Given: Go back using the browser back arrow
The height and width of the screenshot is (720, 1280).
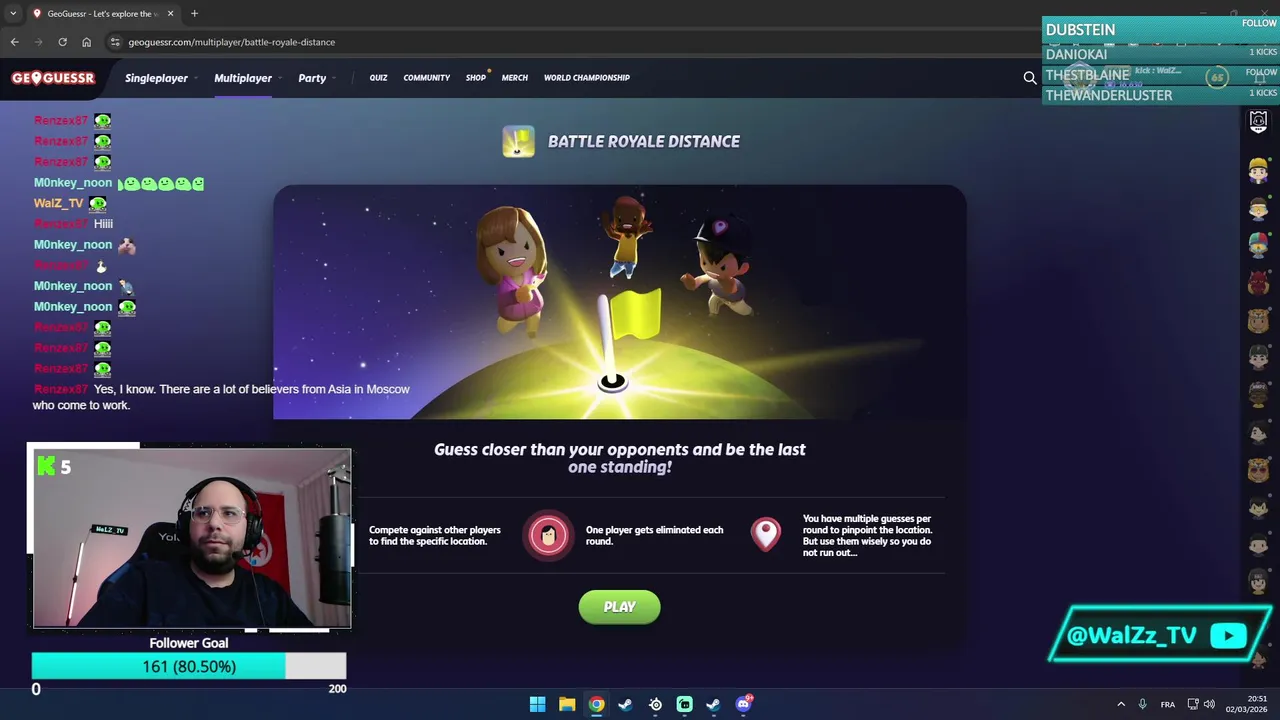Looking at the screenshot, I should click(14, 42).
